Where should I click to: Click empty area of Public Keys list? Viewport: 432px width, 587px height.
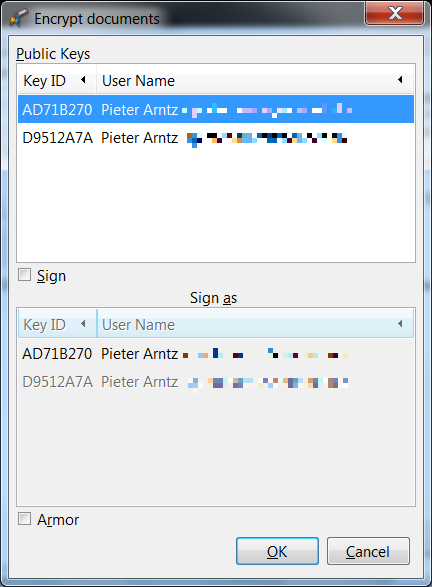click(x=216, y=206)
